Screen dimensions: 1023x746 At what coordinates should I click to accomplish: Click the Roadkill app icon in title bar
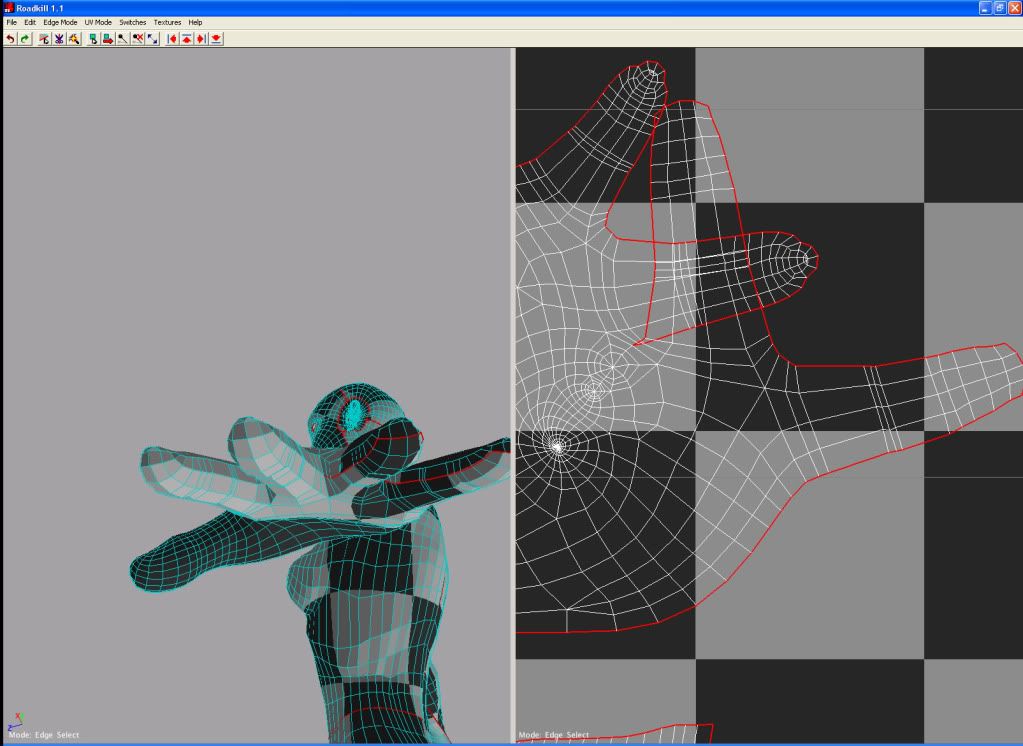coord(8,8)
